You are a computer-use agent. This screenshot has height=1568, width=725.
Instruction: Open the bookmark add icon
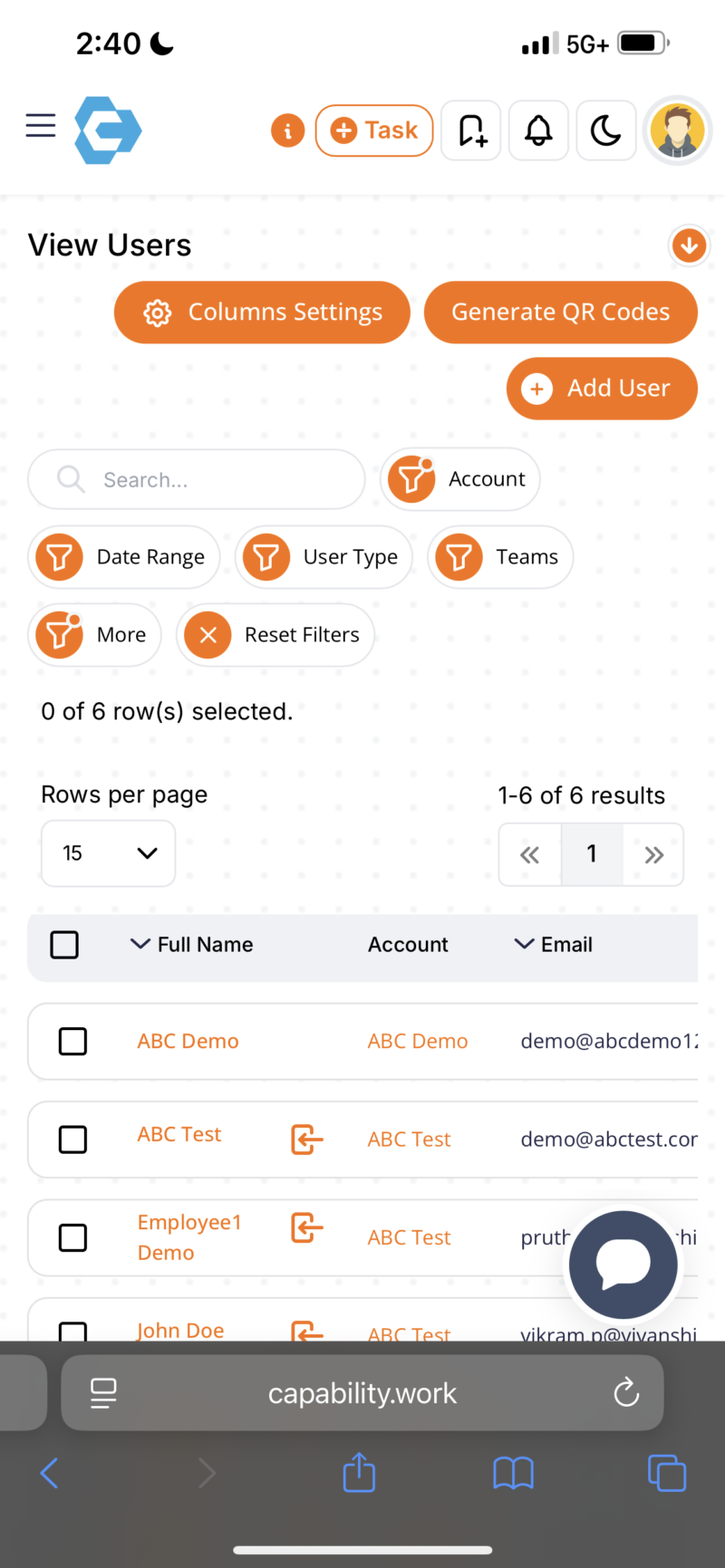point(471,130)
